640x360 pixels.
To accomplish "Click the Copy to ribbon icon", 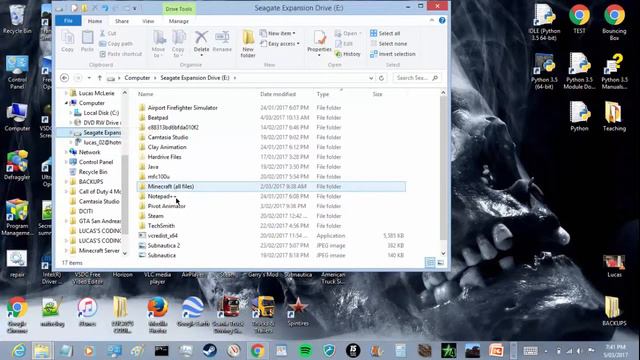I will (x=178, y=44).
